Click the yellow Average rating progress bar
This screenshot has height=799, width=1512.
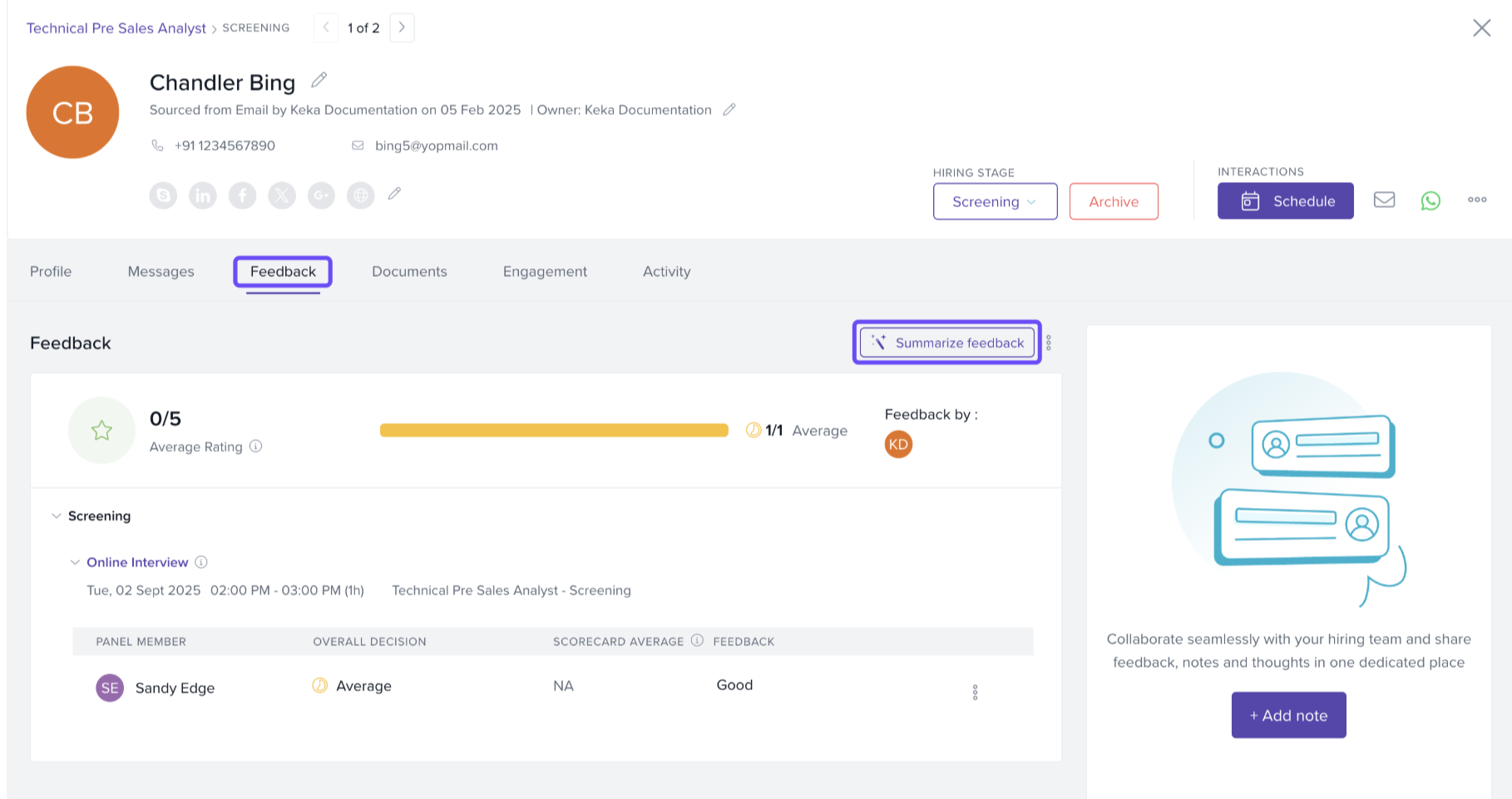[554, 430]
